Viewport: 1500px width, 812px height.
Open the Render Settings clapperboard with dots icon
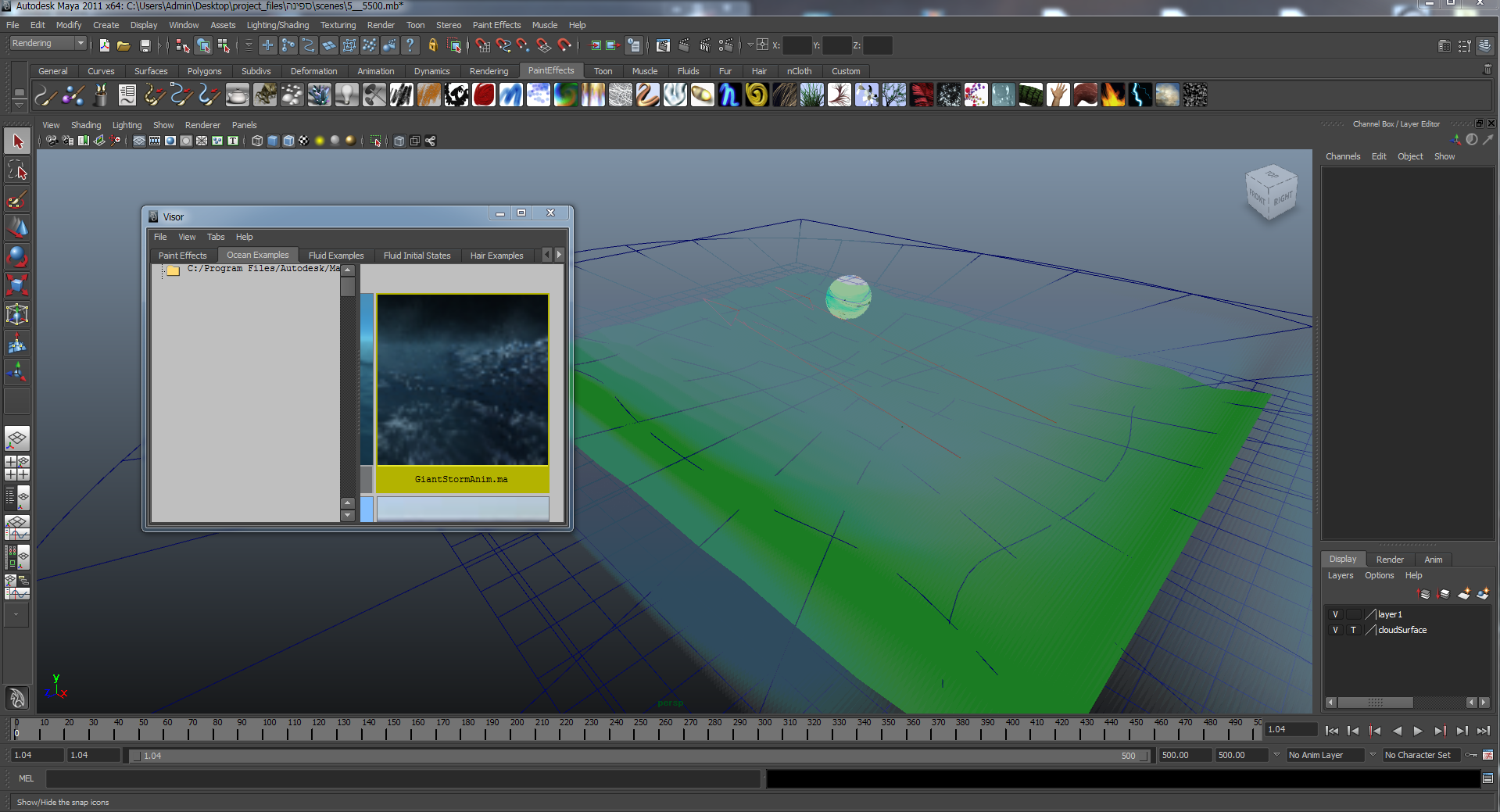tap(725, 45)
